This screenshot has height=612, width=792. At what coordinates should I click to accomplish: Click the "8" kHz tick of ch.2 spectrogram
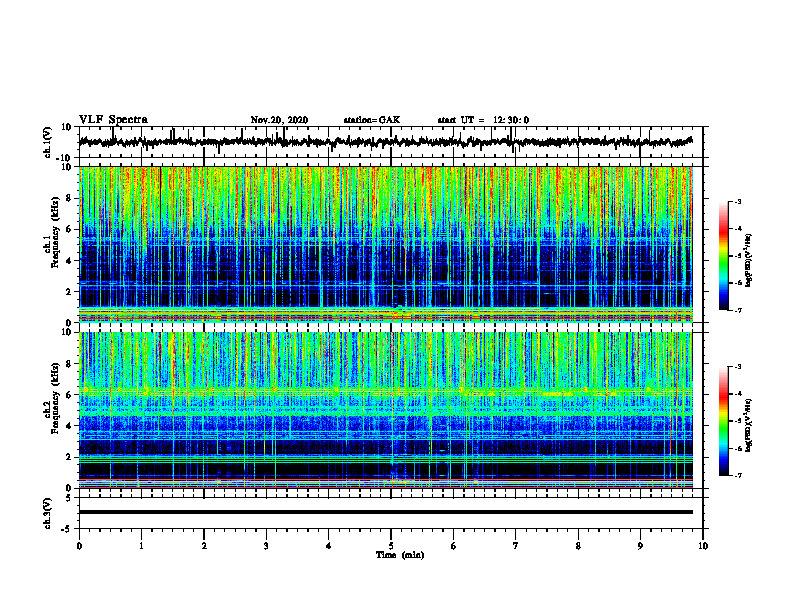69,364
